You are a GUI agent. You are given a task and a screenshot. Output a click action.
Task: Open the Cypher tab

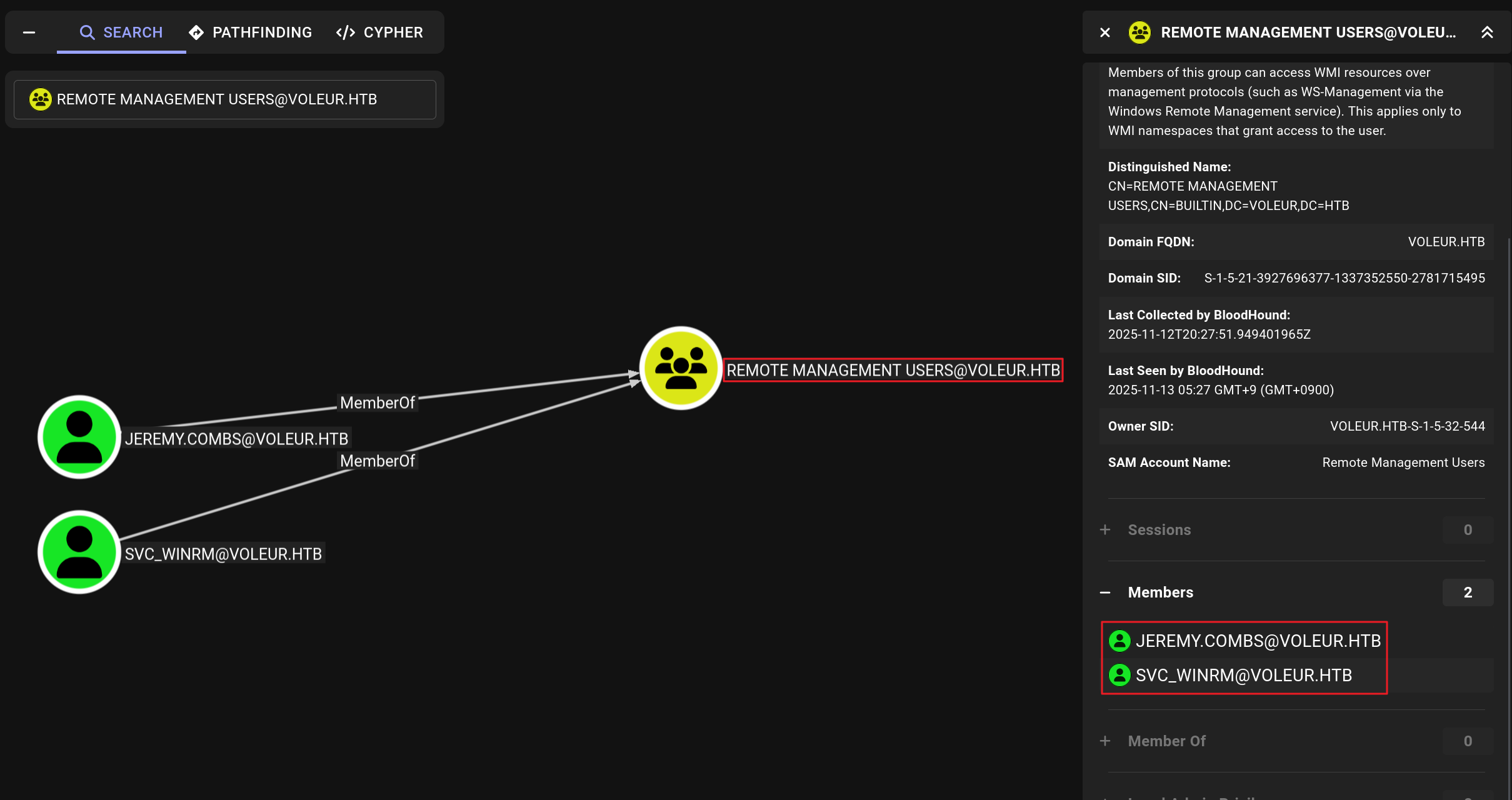[379, 32]
